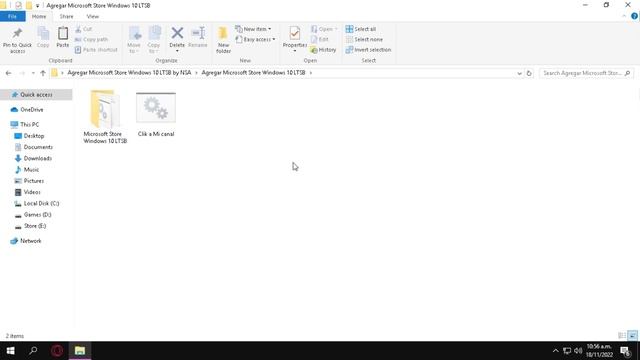Screen dimensions: 640x360
Task: Click the Edit ribbon button
Action: click(320, 39)
